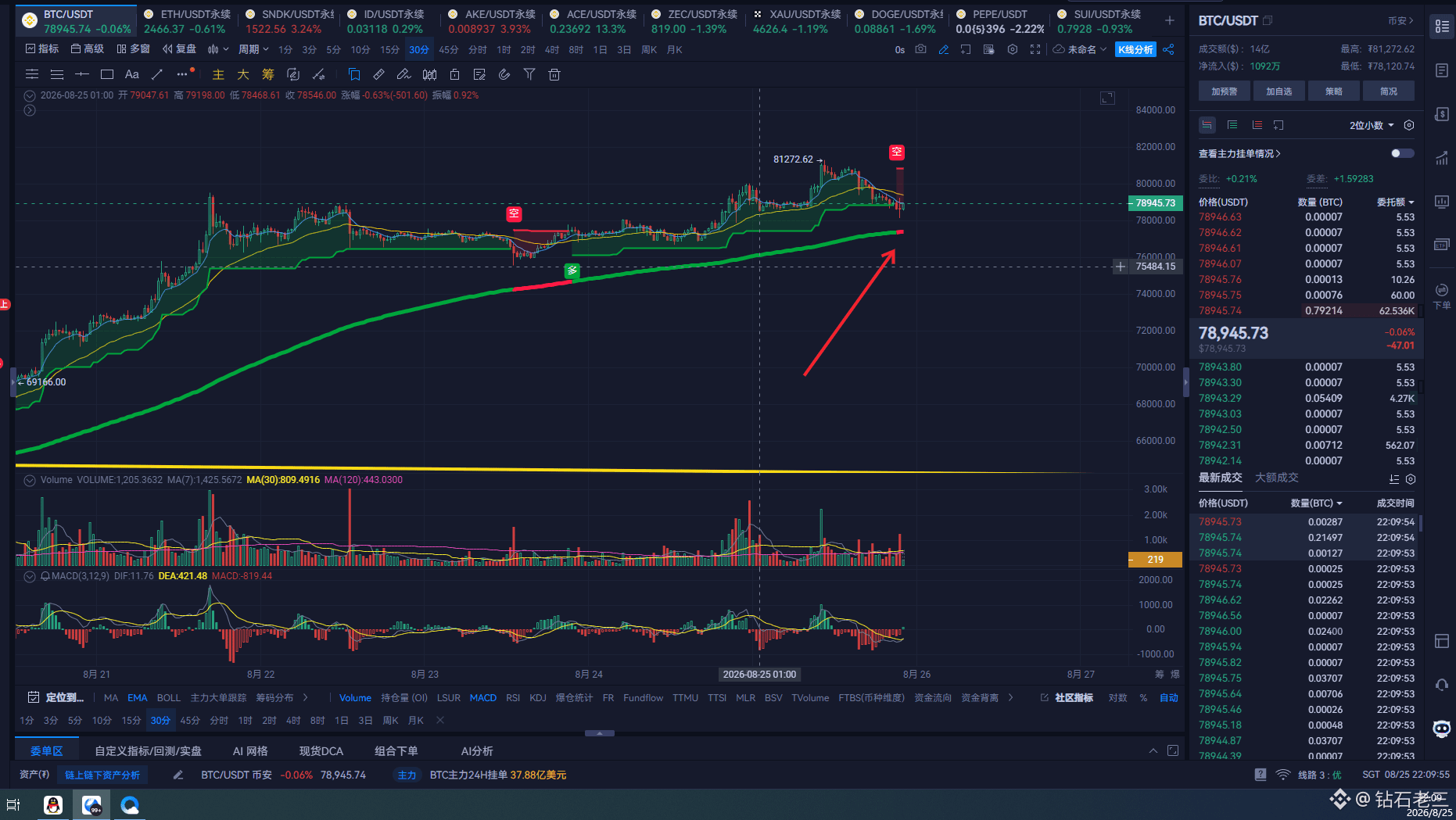
Task: Switch to XAU/USDT永续 tab
Action: click(797, 21)
